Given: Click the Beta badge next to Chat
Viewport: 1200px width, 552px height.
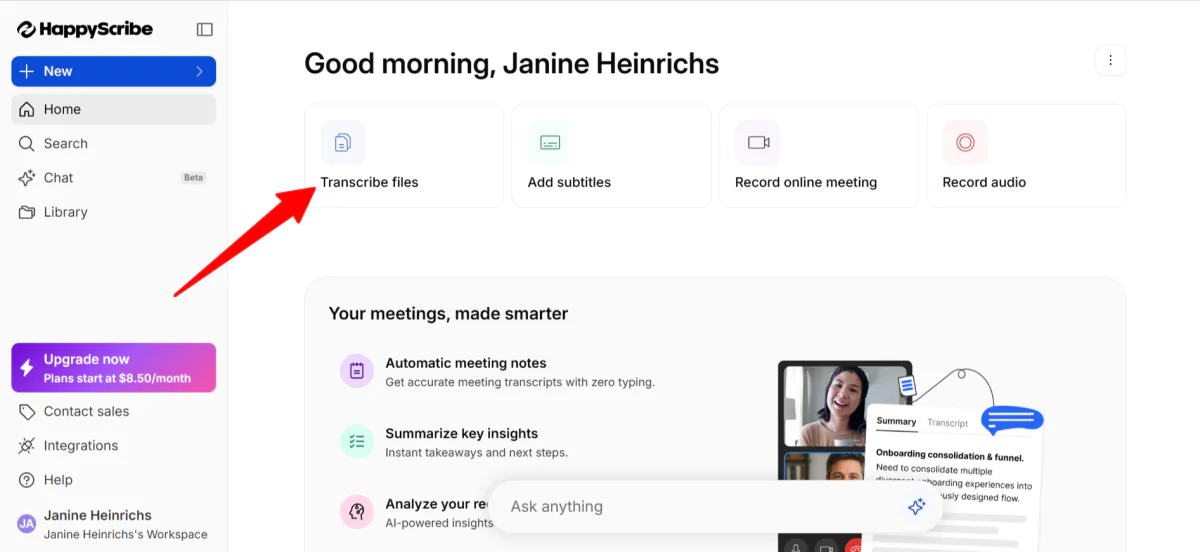Looking at the screenshot, I should (193, 177).
